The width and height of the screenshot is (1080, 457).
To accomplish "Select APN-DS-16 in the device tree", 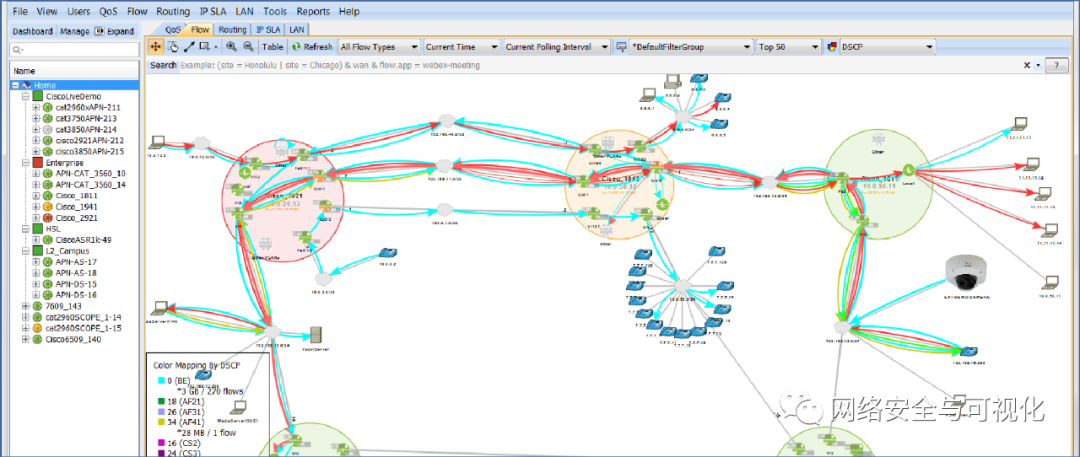I will click(x=76, y=294).
